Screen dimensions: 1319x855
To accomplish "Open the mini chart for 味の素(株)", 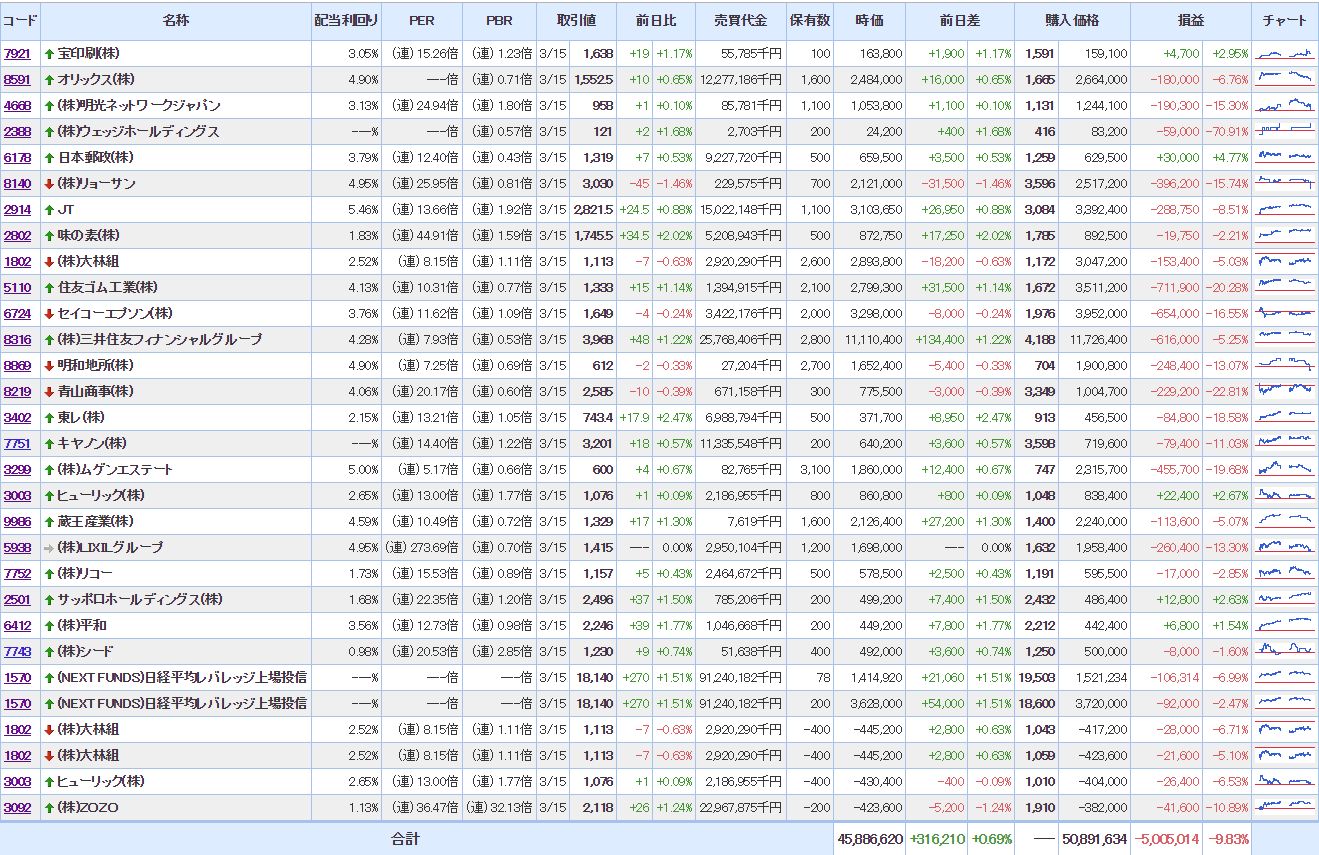I will (1284, 235).
